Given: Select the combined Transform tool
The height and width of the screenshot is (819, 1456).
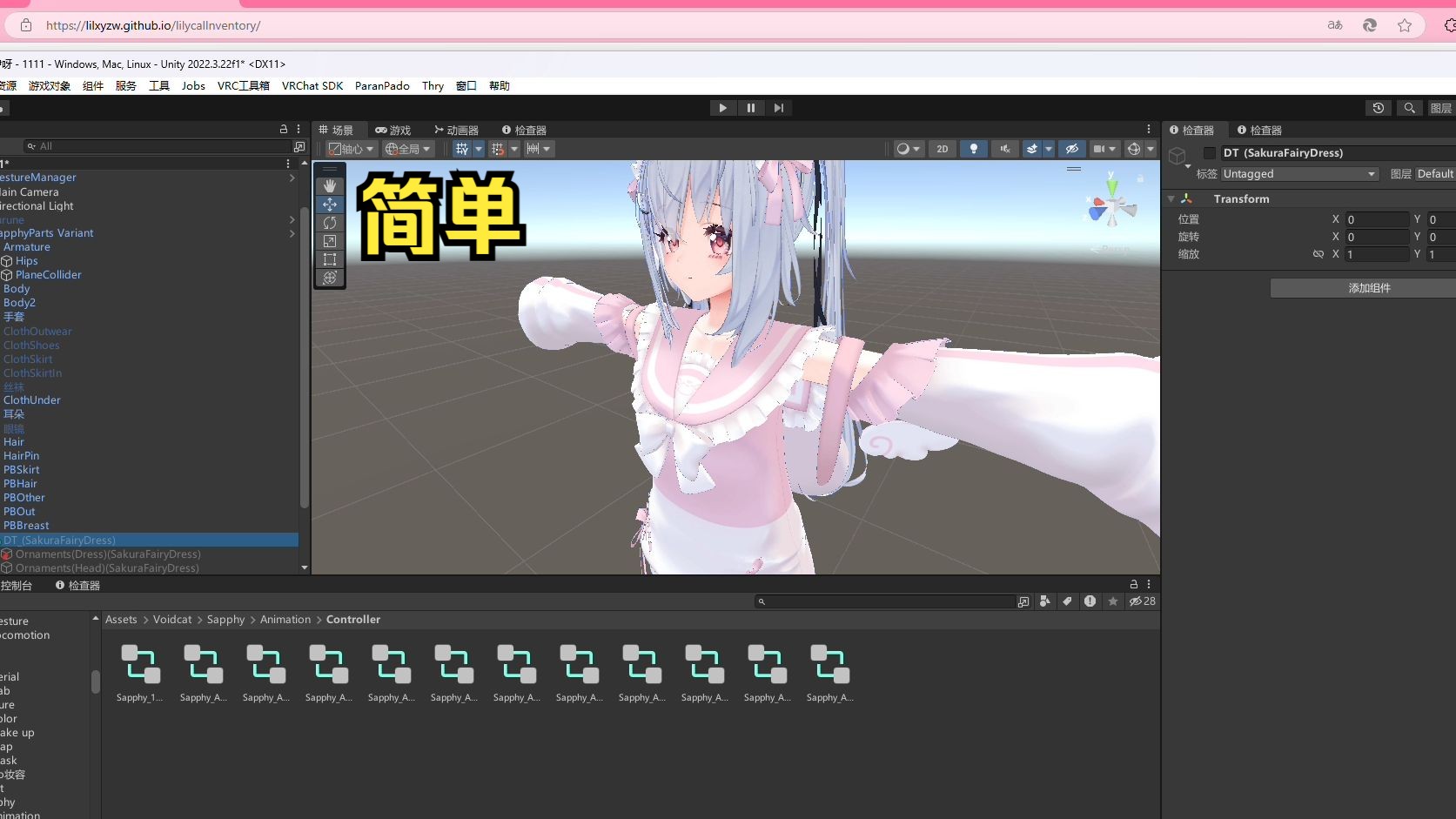Looking at the screenshot, I should pyautogui.click(x=330, y=278).
